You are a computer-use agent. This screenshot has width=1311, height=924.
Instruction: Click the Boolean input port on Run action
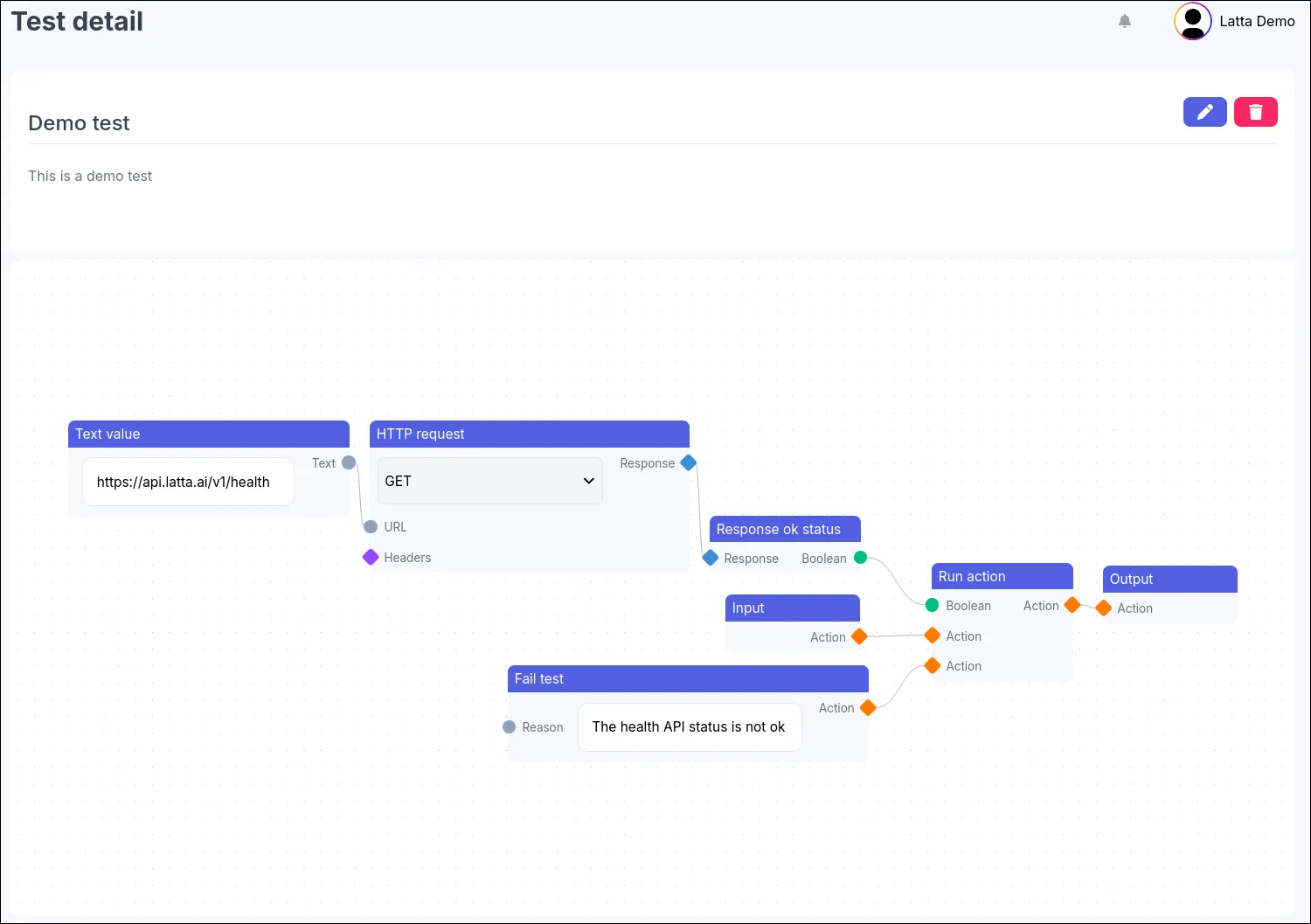pos(930,605)
